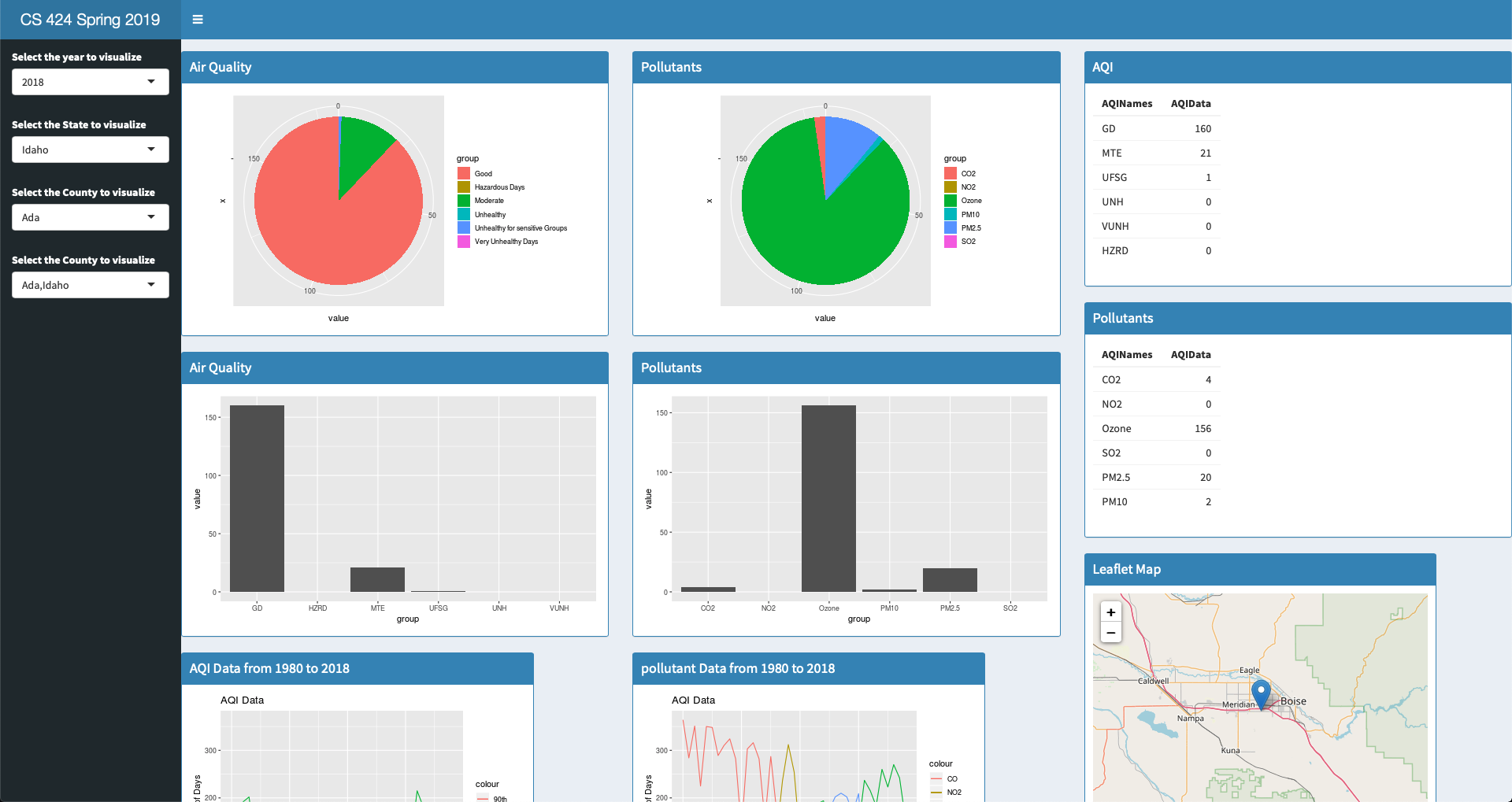1512x802 pixels.
Task: Click the AQINames header in the AQI table
Action: click(x=1126, y=104)
